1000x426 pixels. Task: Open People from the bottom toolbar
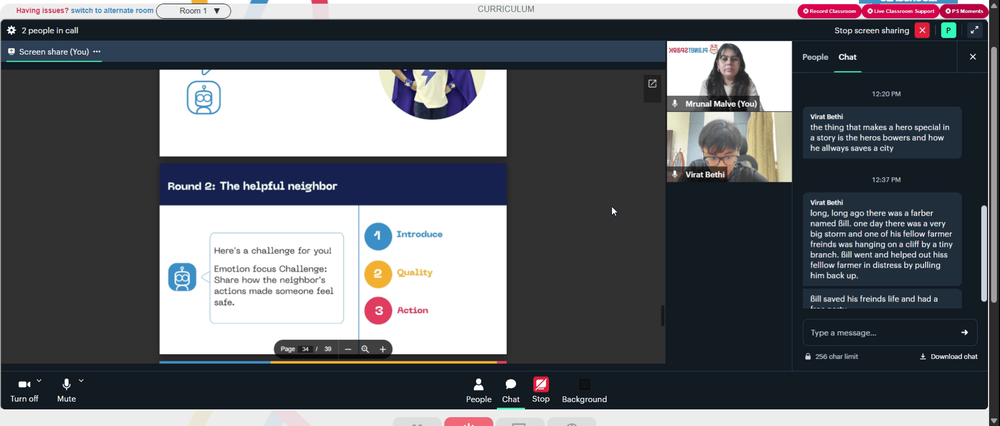[x=478, y=390]
